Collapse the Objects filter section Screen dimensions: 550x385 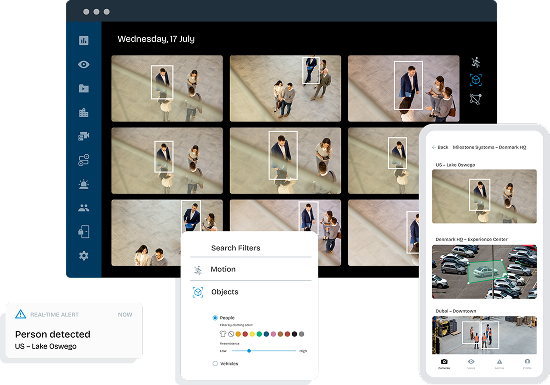coord(250,292)
